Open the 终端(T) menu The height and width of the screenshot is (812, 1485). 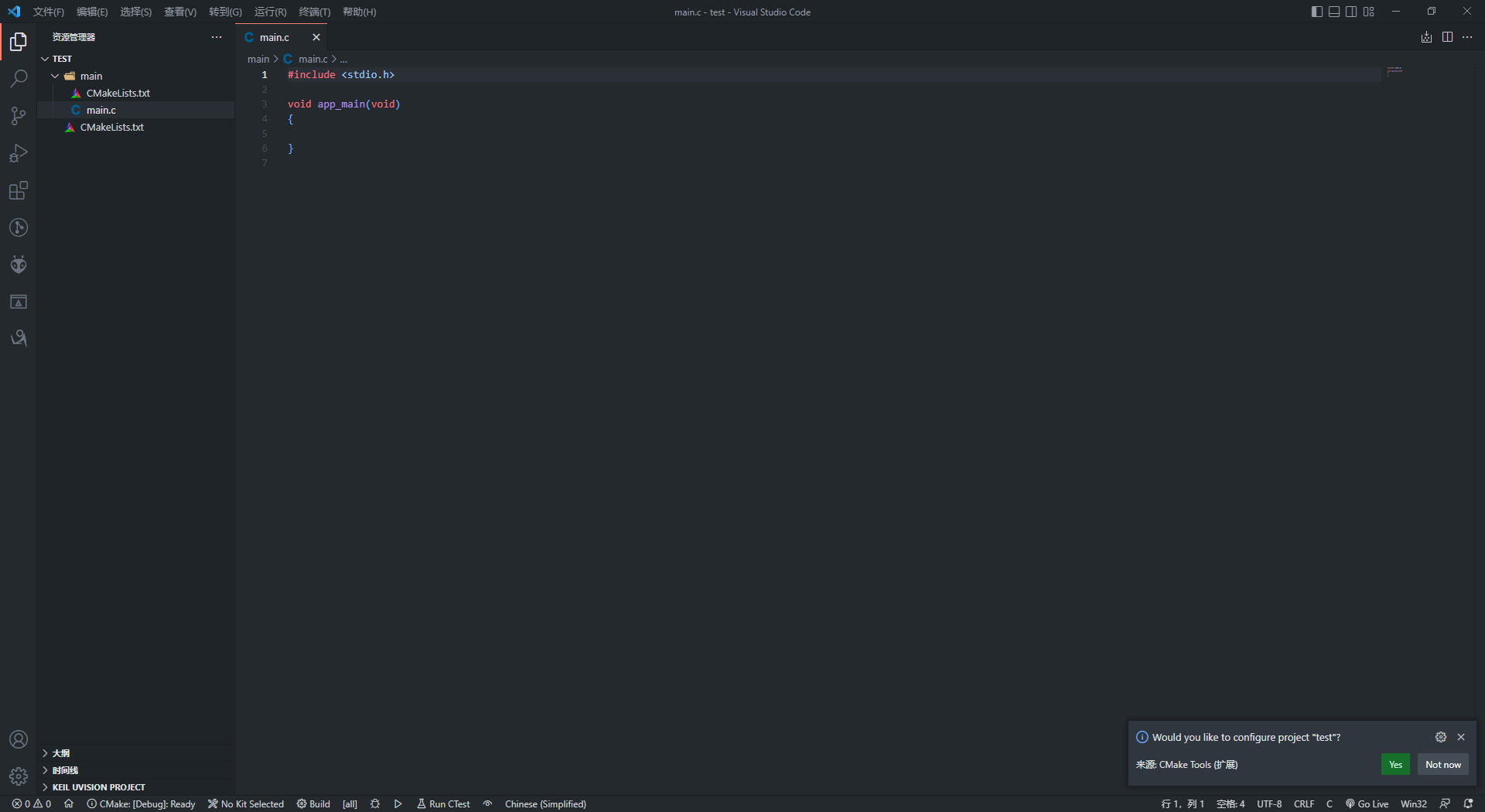[x=314, y=12]
